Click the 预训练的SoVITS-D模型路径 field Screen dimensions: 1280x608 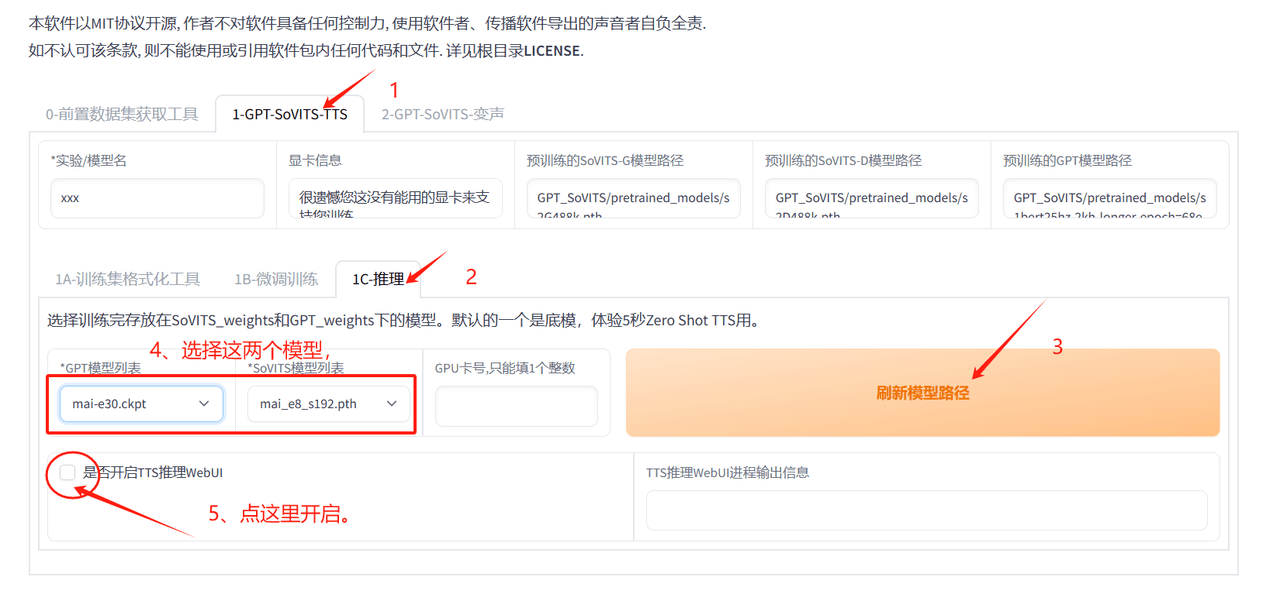871,198
